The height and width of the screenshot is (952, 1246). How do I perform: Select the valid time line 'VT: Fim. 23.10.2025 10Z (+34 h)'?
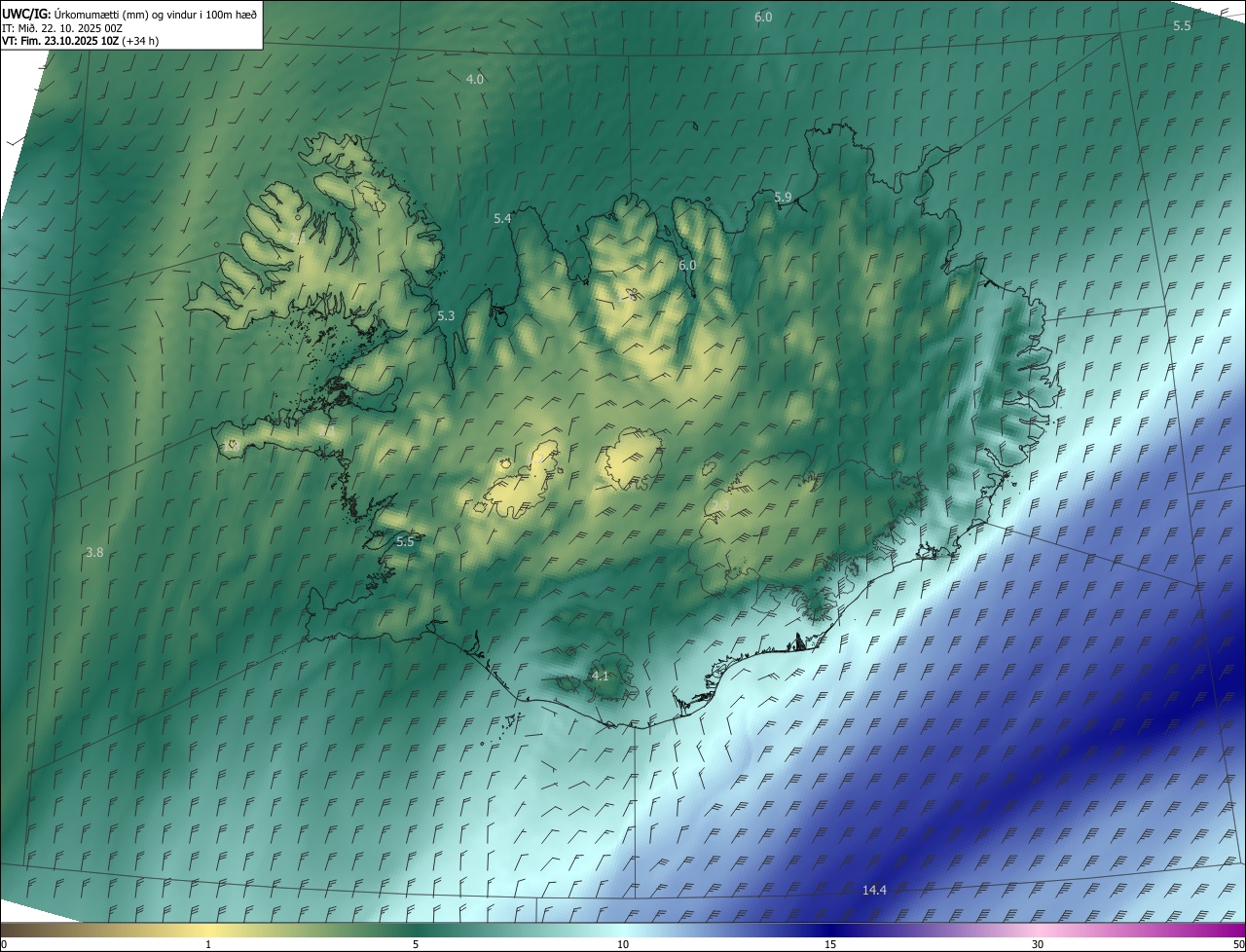[x=80, y=41]
